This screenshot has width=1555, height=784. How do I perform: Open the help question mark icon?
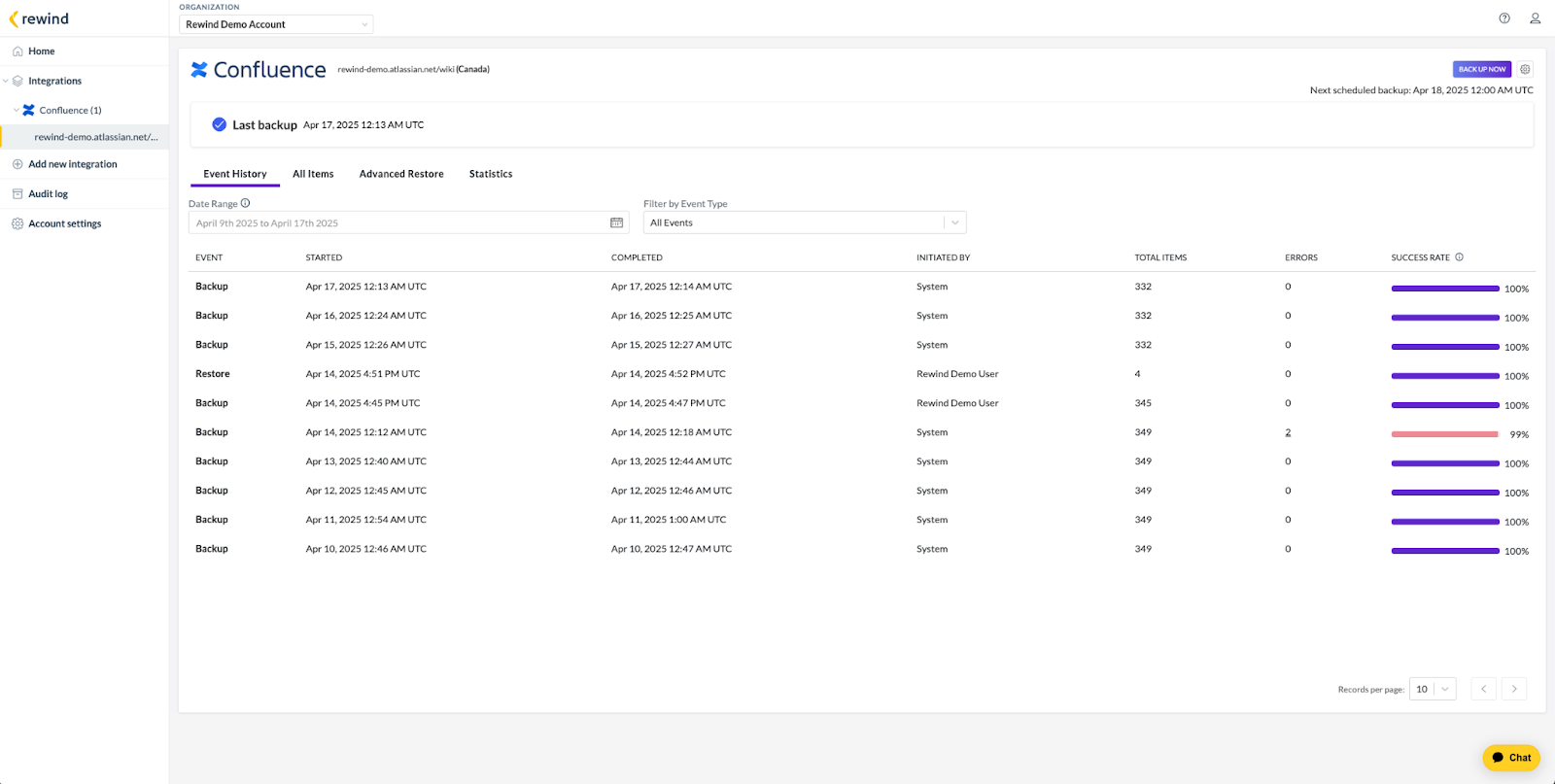pyautogui.click(x=1504, y=18)
